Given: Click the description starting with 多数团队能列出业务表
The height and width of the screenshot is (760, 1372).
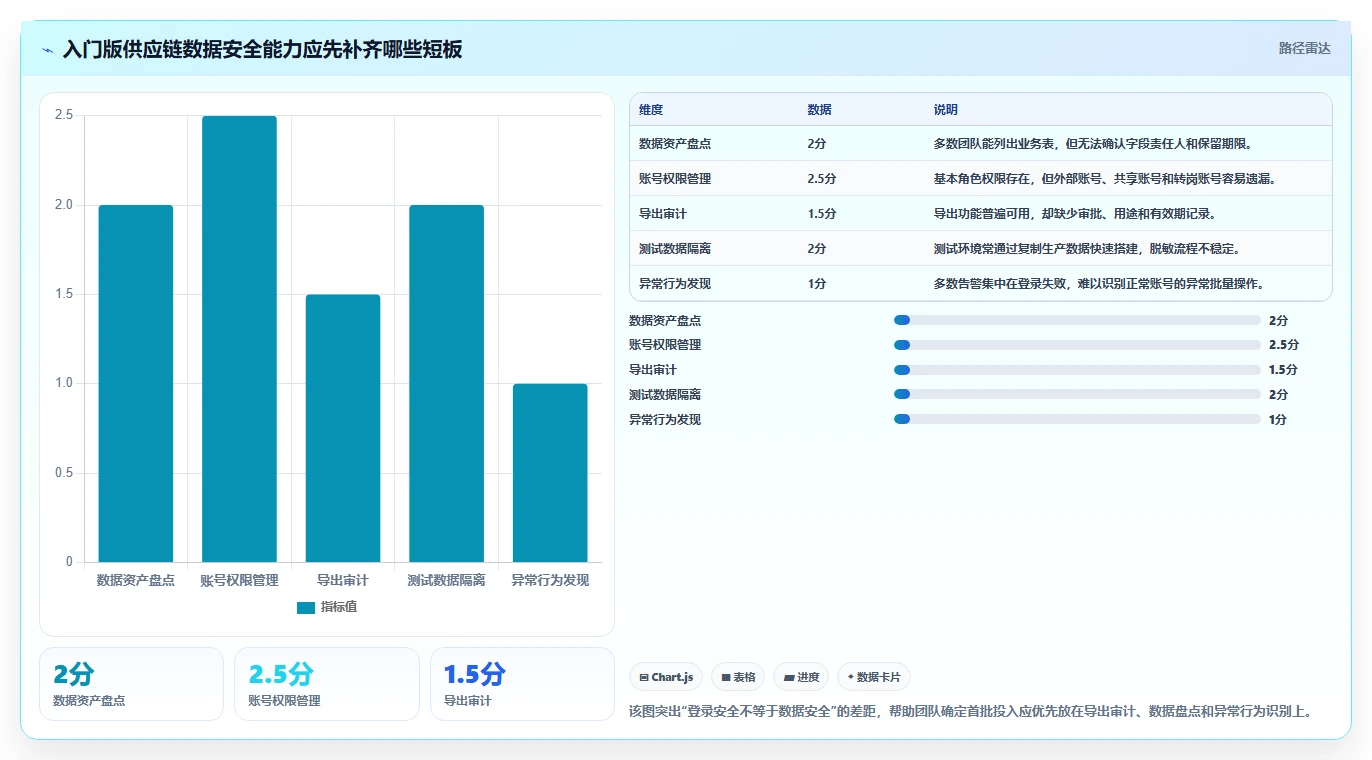Looking at the screenshot, I should pos(1093,144).
